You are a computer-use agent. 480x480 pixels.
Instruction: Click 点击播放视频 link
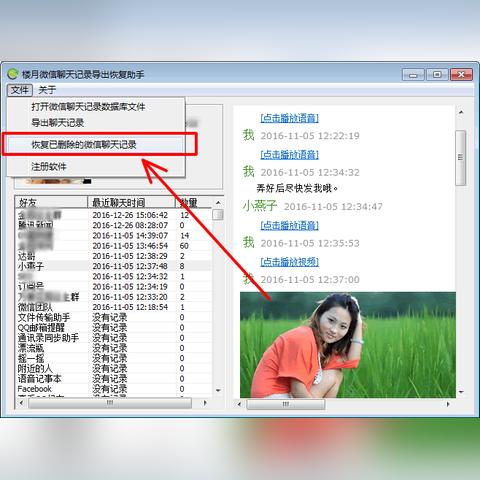[x=290, y=262]
